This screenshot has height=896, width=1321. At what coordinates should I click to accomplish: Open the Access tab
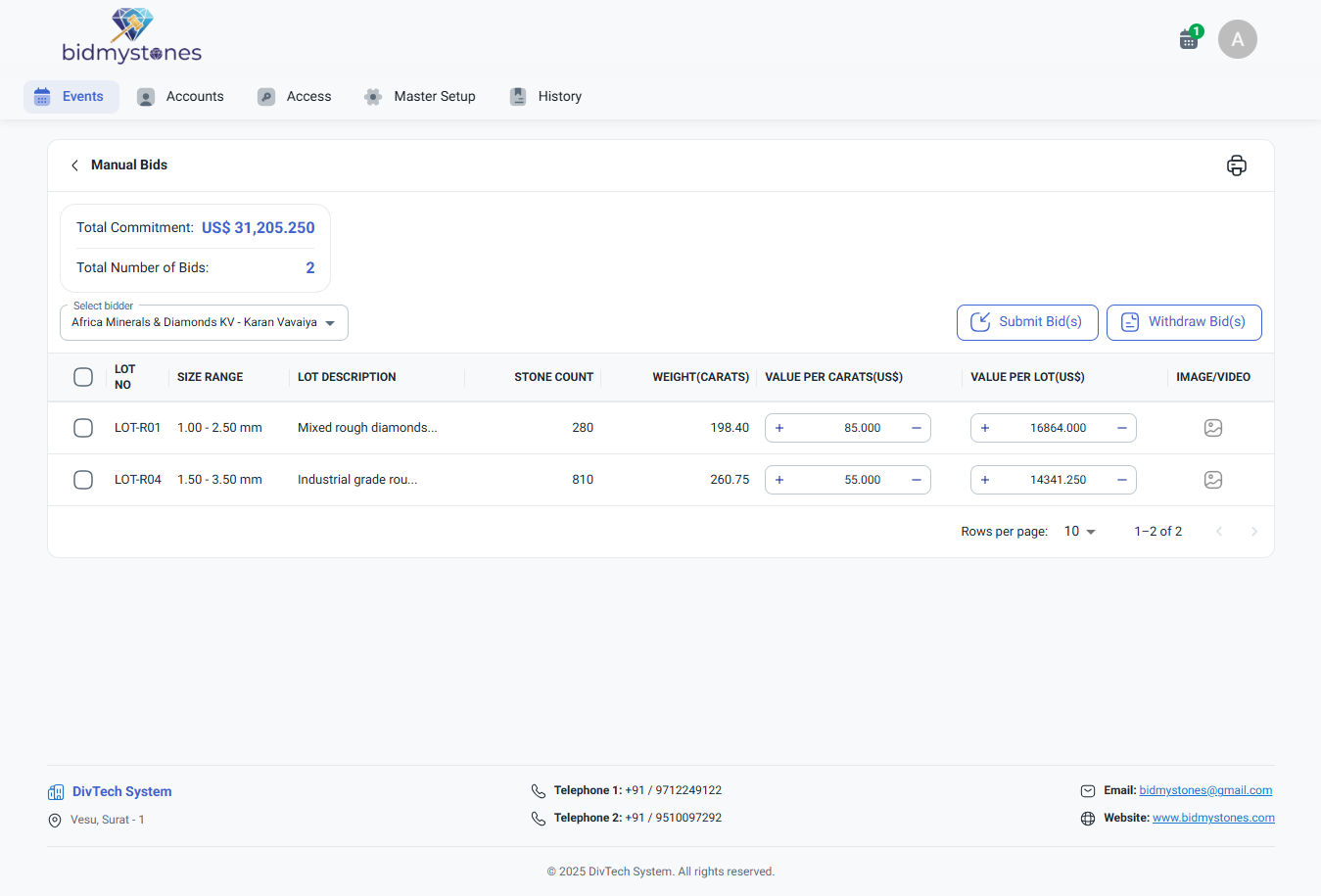point(295,97)
